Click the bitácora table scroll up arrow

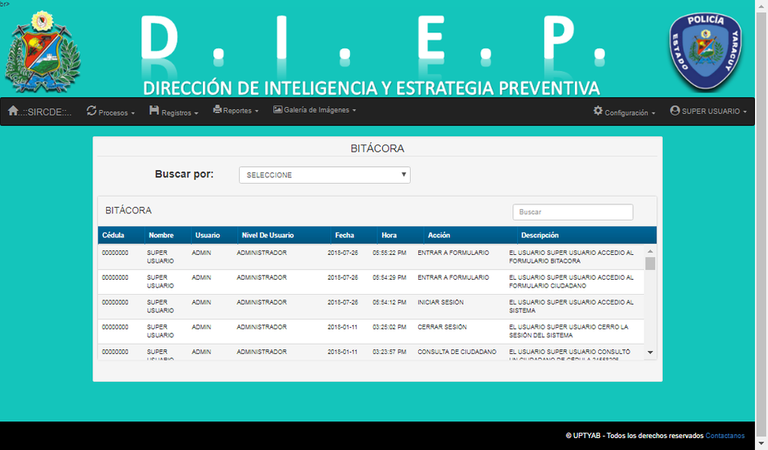(x=650, y=251)
